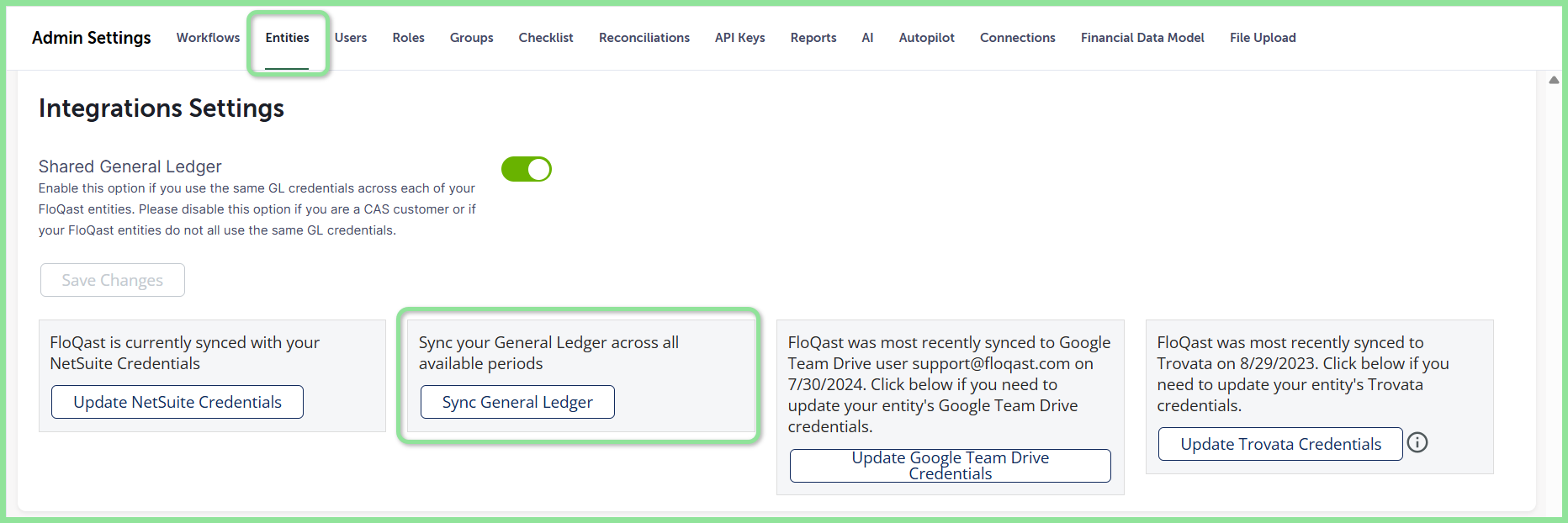Click the Update NetSuite Credentials button
Screen dimensions: 1568x523
pos(177,402)
